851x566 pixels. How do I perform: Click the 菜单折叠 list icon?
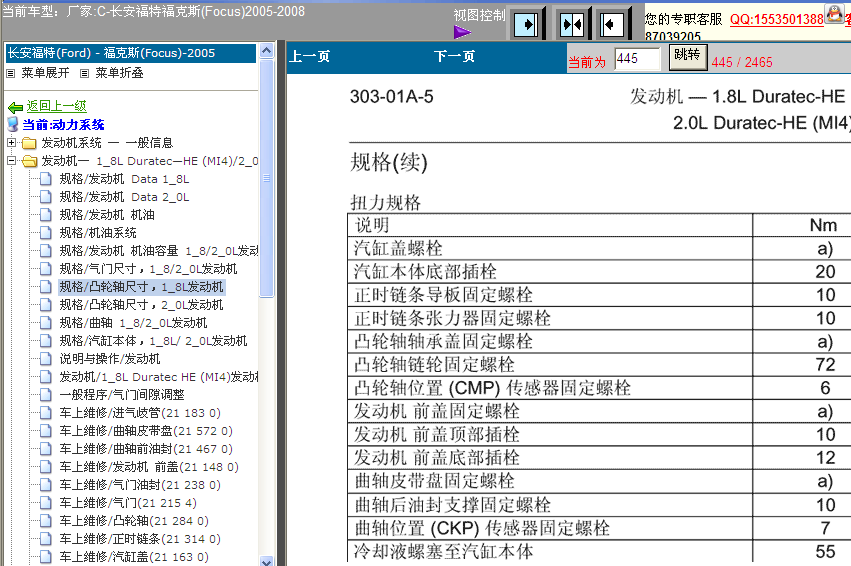point(84,73)
